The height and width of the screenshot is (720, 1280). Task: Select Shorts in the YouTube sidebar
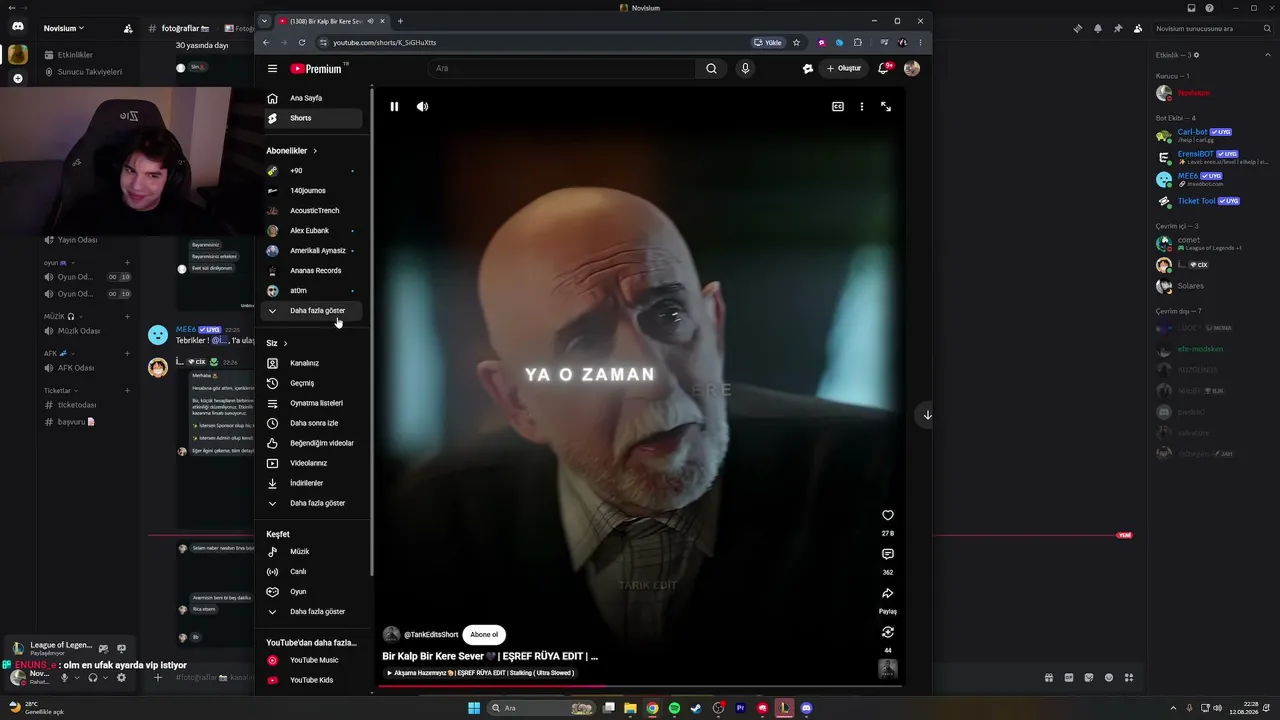(x=313, y=118)
